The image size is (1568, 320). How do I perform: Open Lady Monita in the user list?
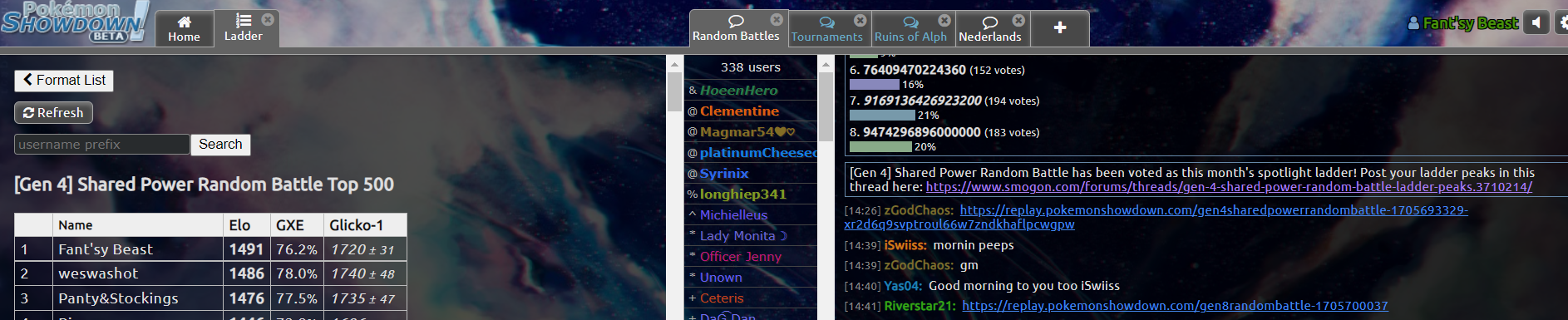(x=751, y=236)
